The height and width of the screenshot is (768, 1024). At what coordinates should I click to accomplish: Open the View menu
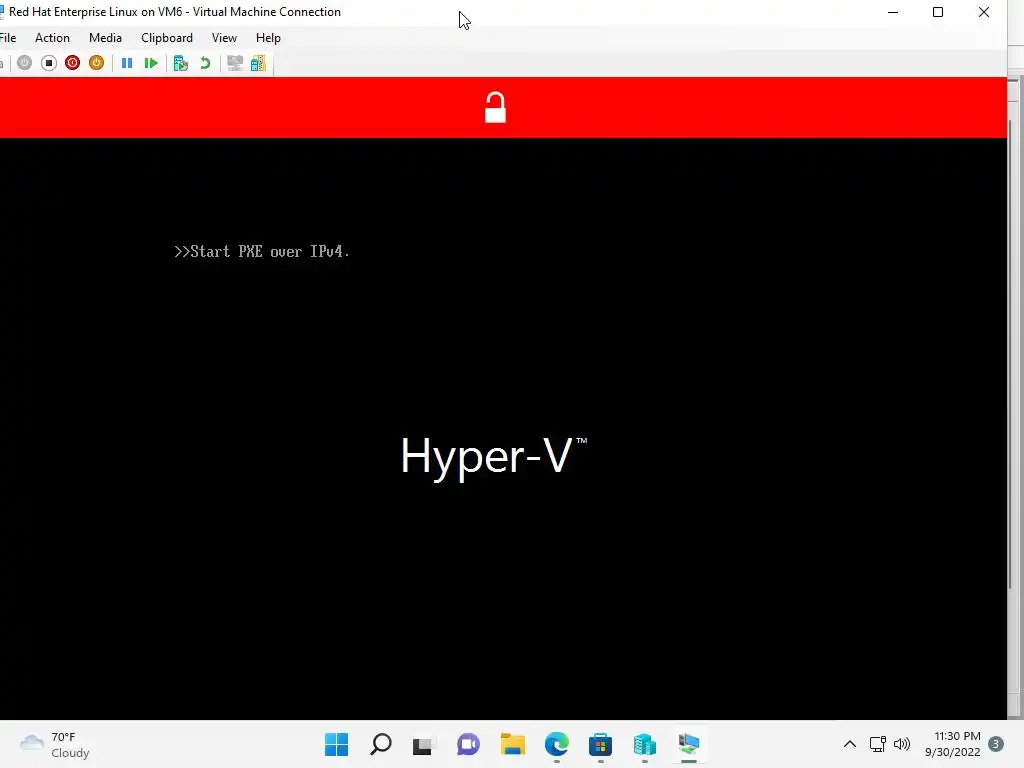click(224, 38)
